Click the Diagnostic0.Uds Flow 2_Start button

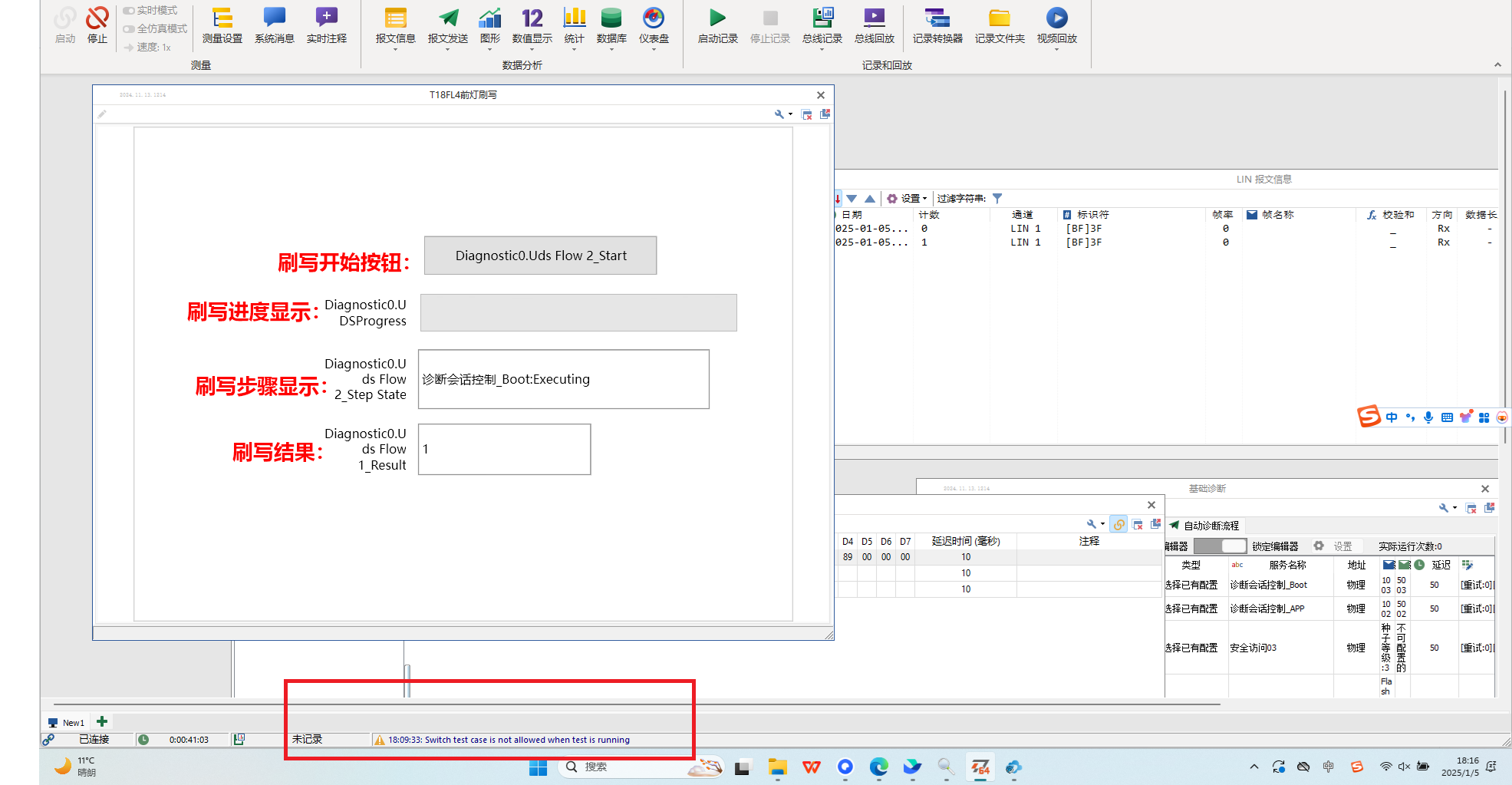(541, 256)
